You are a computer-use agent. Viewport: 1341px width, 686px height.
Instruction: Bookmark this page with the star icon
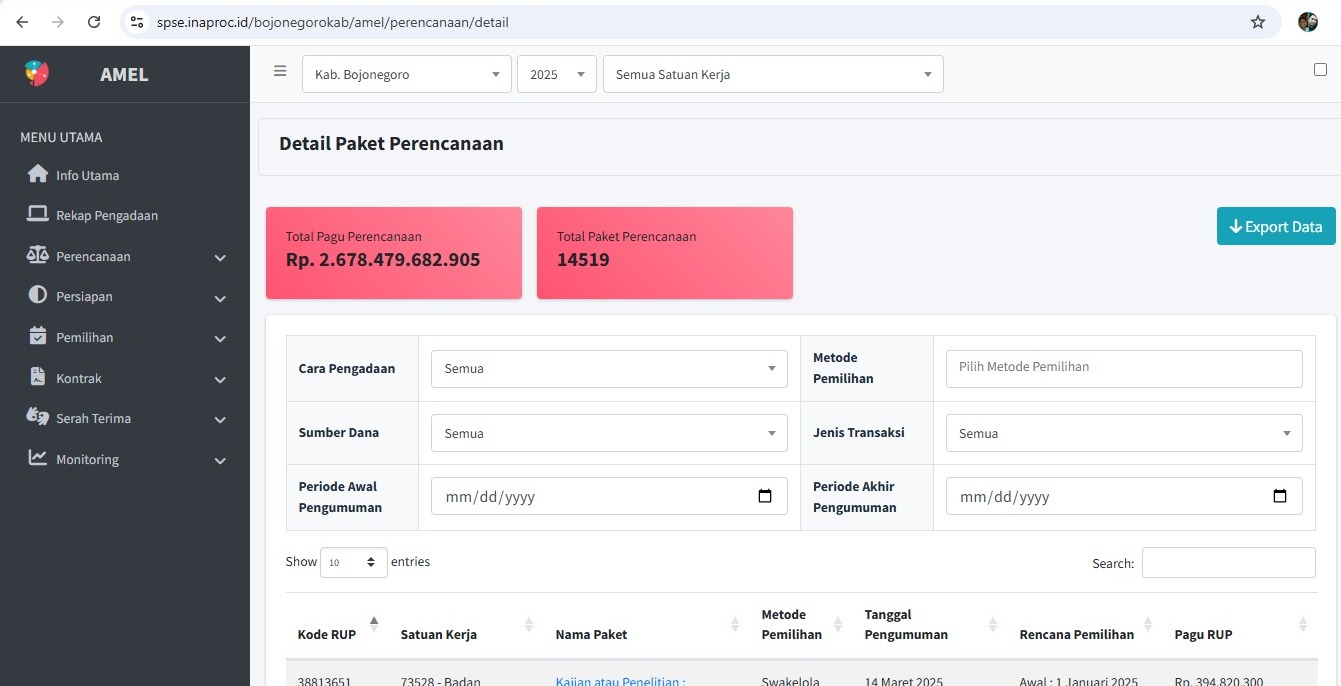[x=1258, y=22]
